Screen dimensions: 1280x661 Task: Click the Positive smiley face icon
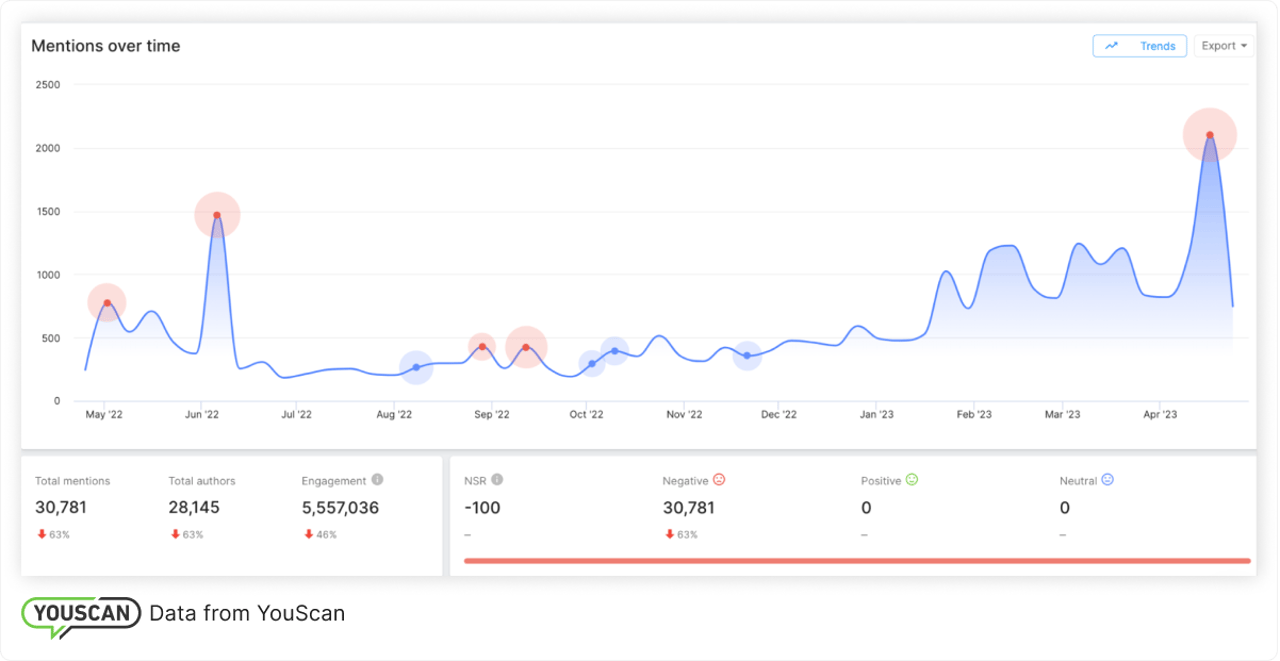point(912,480)
